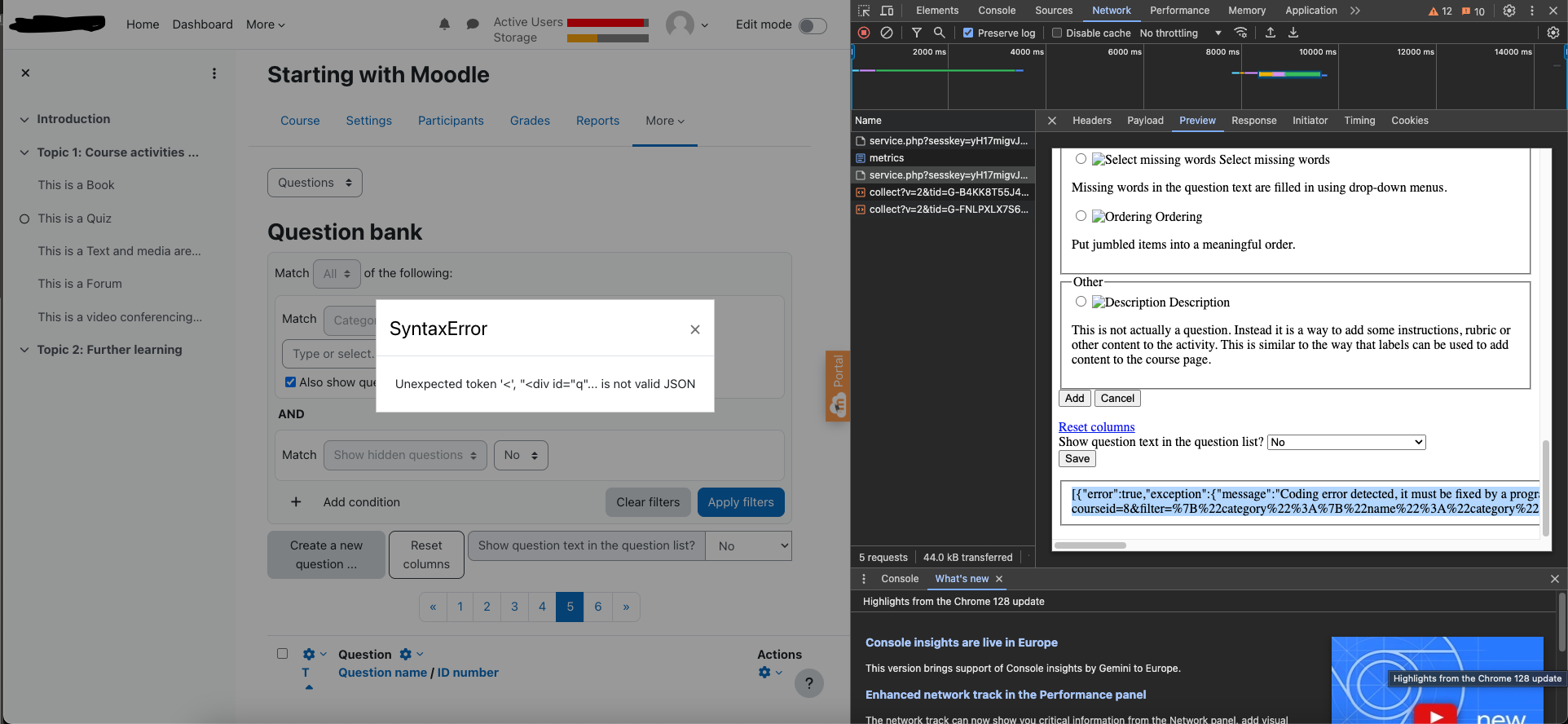The height and width of the screenshot is (724, 1568).
Task: Select the Description radio button
Action: pyautogui.click(x=1081, y=302)
